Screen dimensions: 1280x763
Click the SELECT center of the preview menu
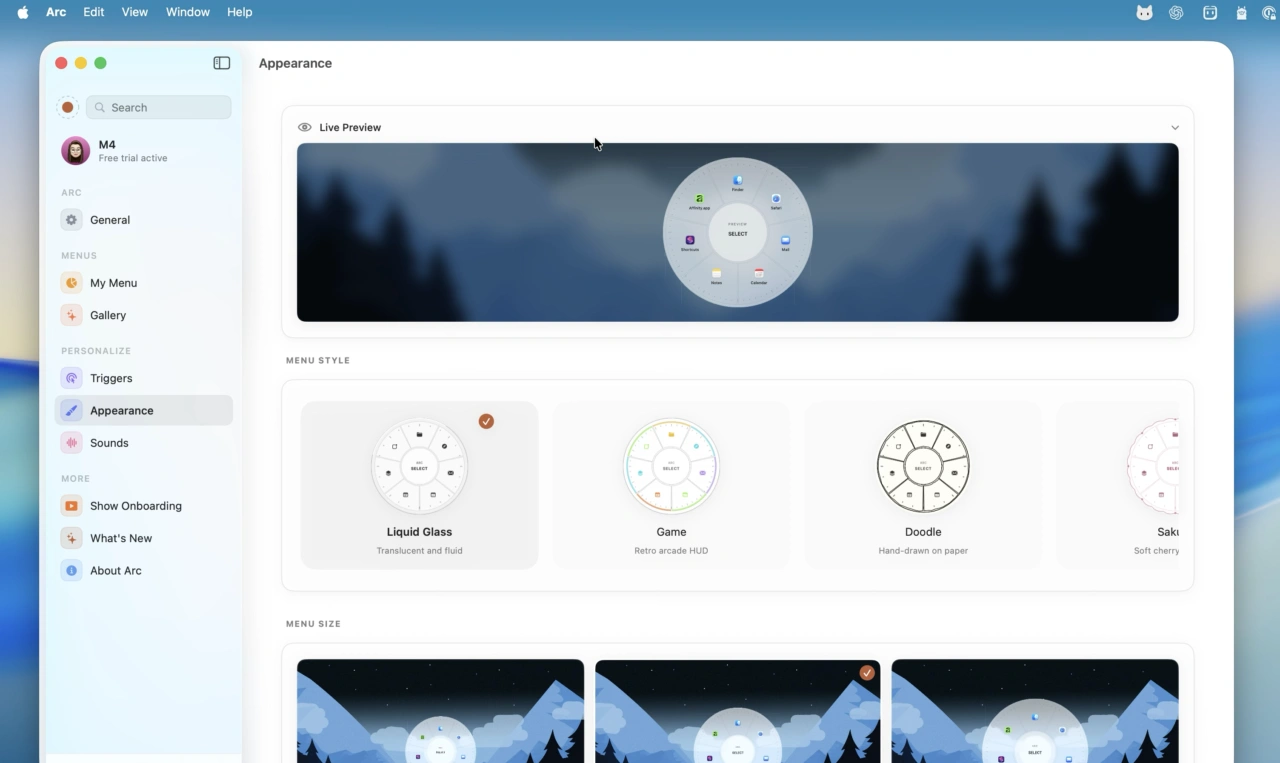tap(738, 233)
